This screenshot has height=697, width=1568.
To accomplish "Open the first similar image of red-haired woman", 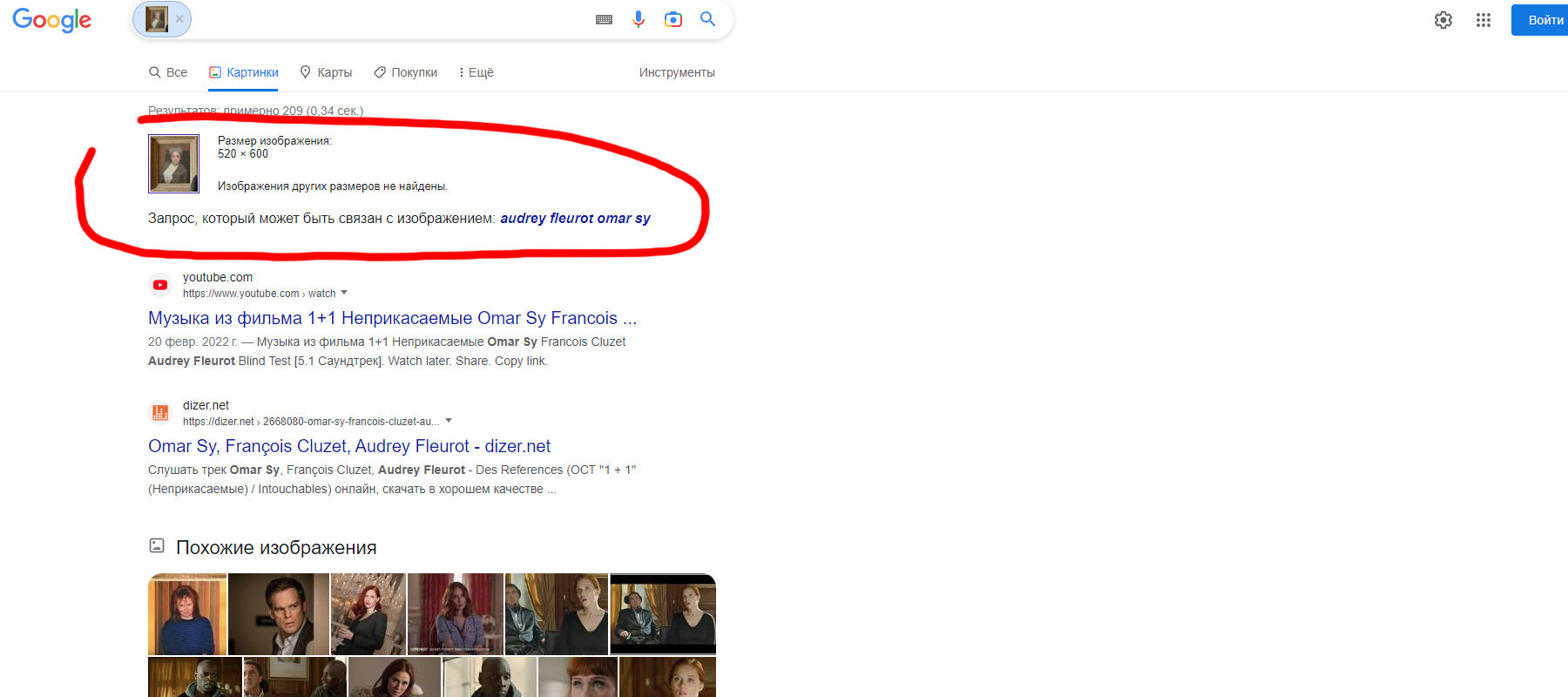I will pos(187,614).
